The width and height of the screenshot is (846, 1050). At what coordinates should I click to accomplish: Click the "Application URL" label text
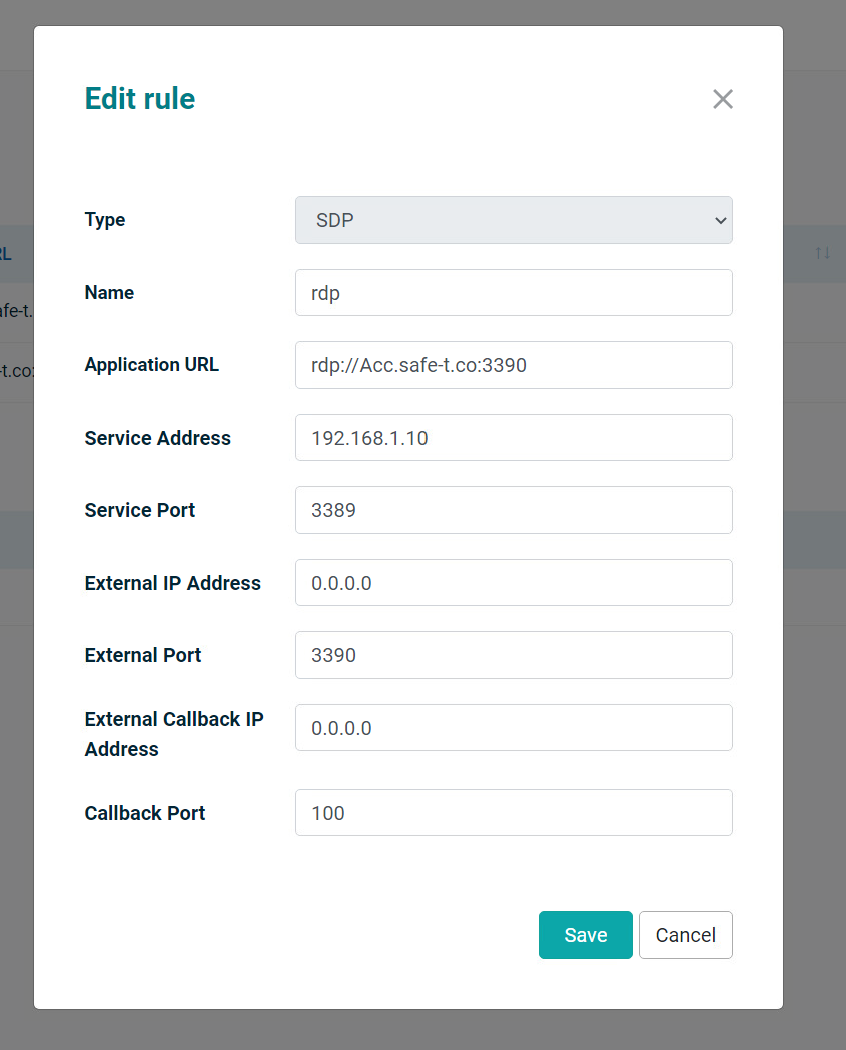(x=151, y=365)
